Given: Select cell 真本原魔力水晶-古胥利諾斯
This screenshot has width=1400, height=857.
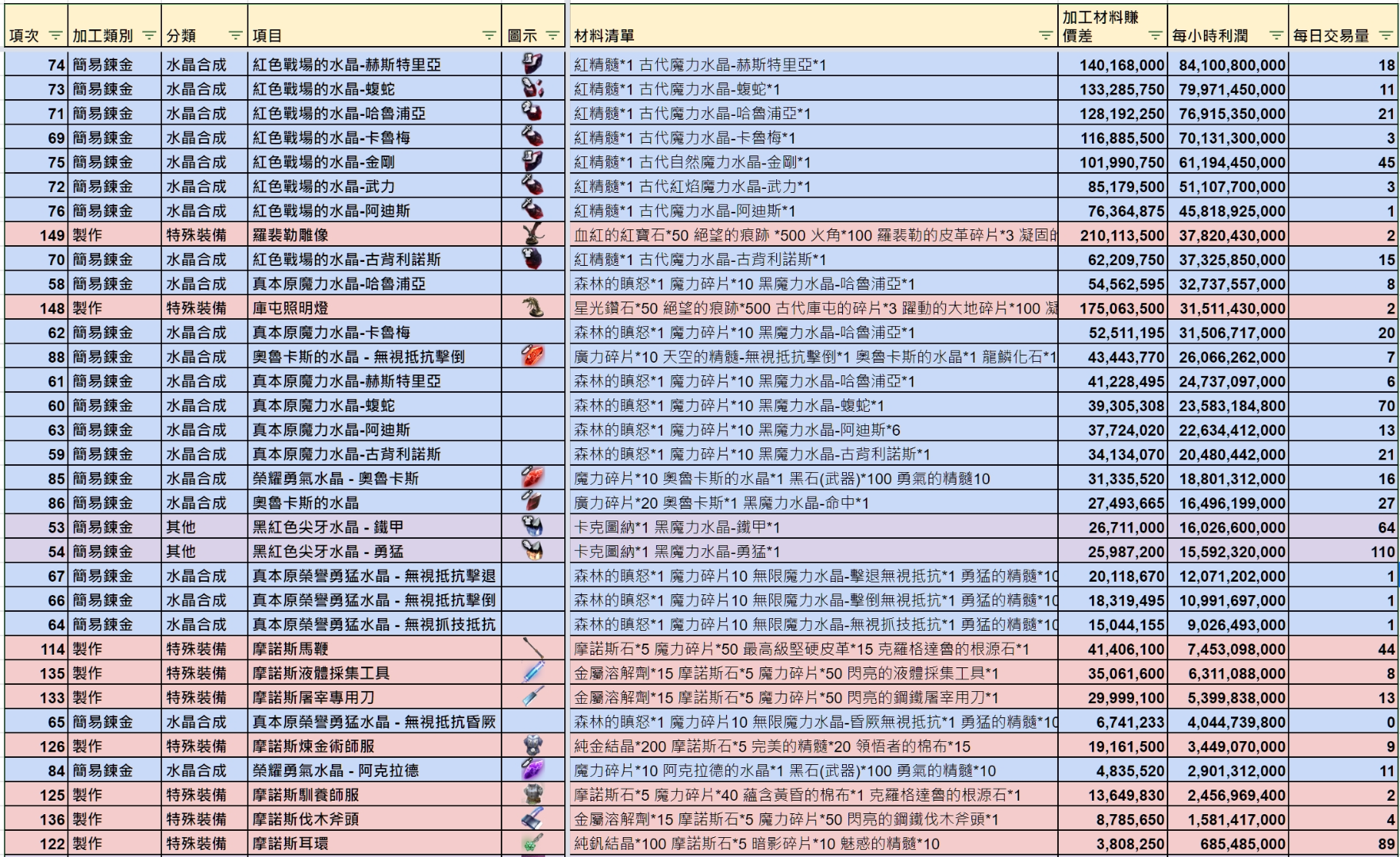Looking at the screenshot, I should click(x=375, y=454).
